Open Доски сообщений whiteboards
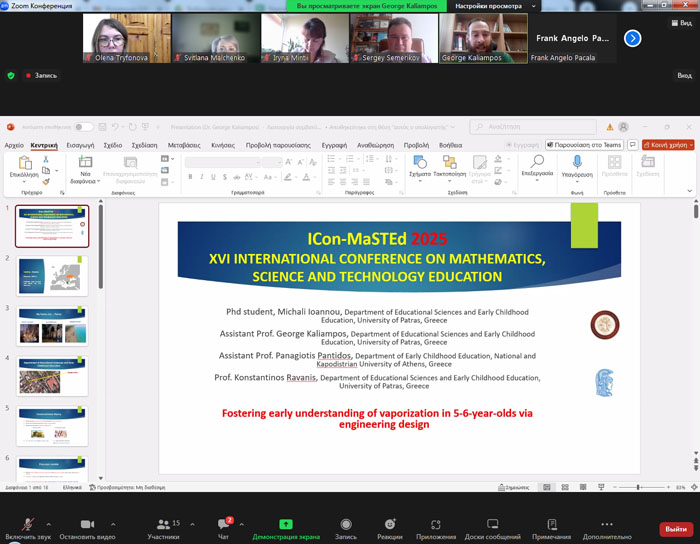The height and width of the screenshot is (544, 700). pos(492,524)
